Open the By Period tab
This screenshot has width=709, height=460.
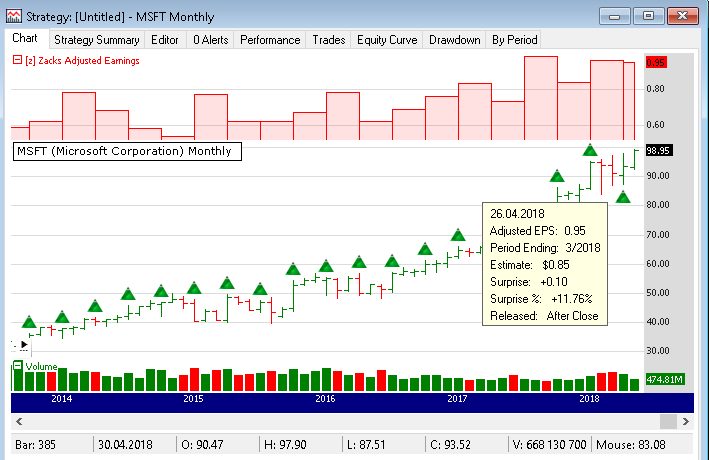(x=515, y=40)
